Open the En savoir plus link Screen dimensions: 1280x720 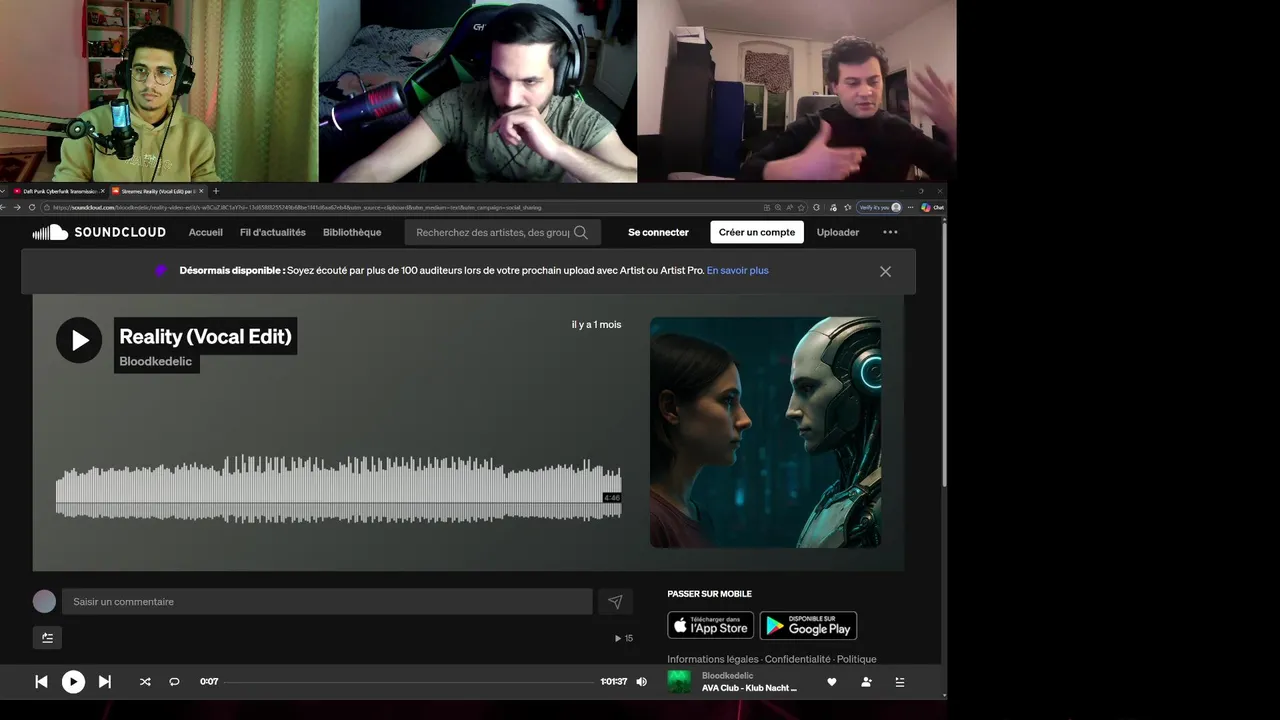point(738,270)
